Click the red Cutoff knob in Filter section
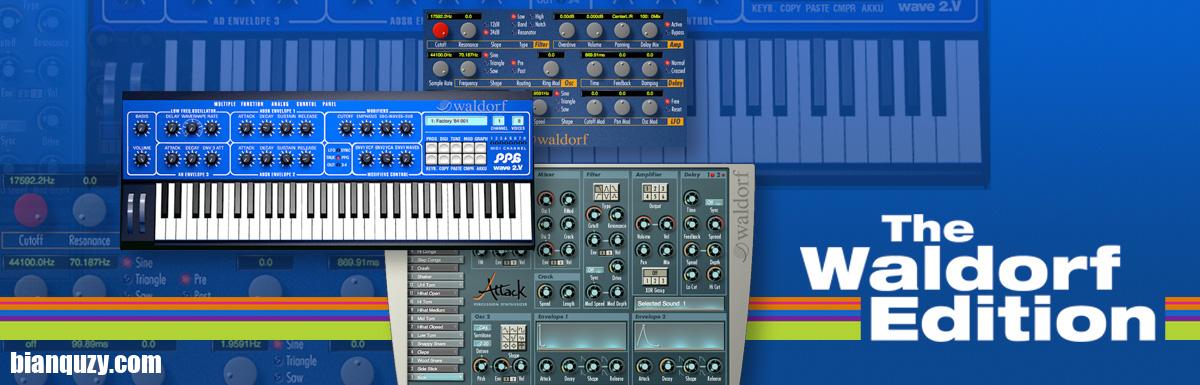 [440, 30]
